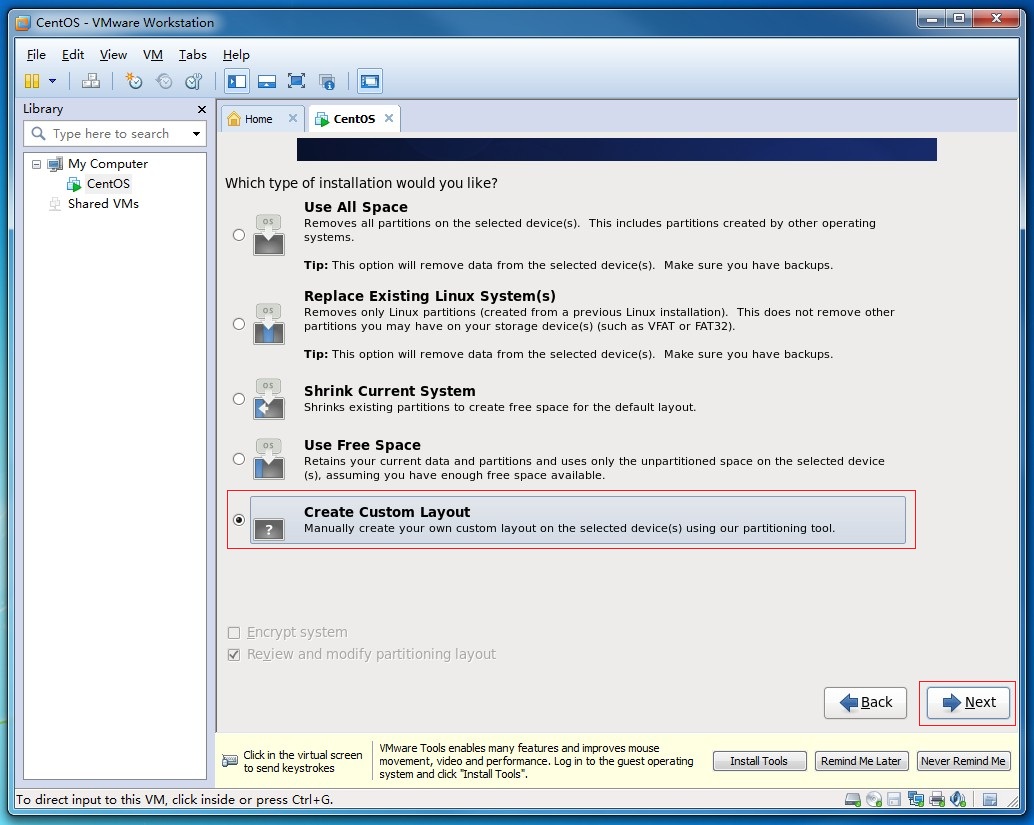Open the snapshot manager wrench-clock icon

[194, 81]
